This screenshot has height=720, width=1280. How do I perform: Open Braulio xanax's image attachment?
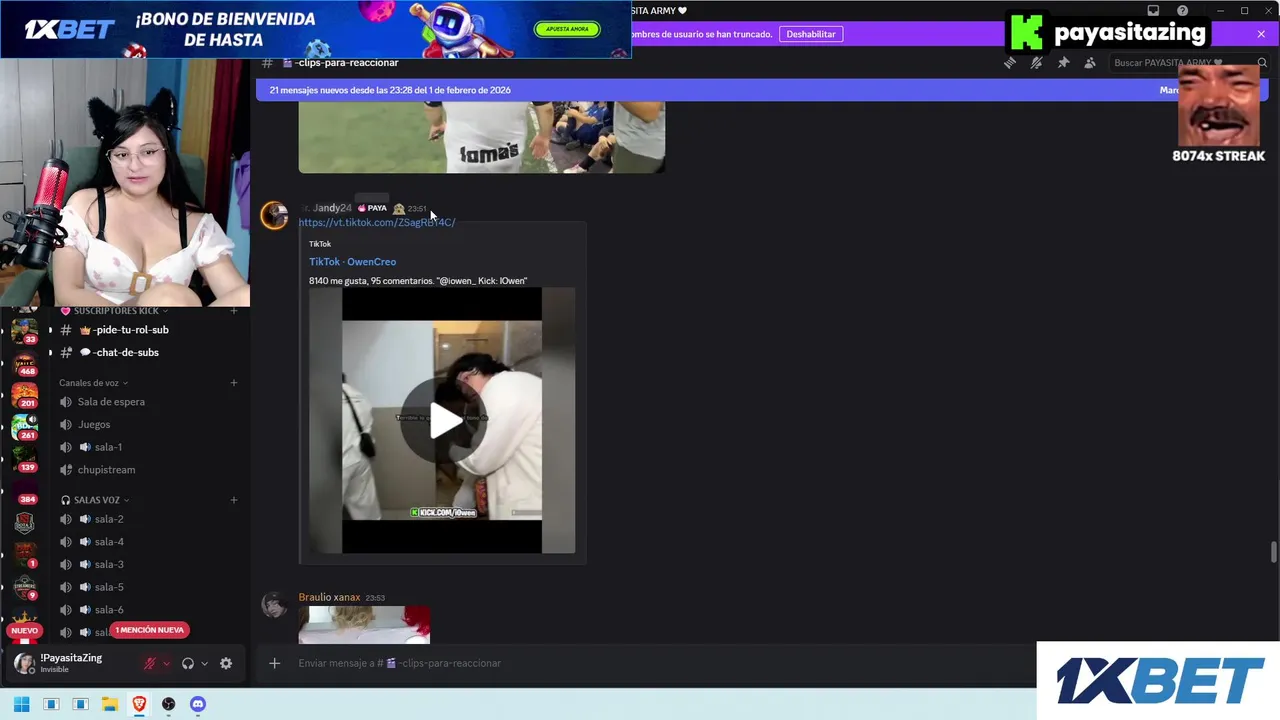coord(364,625)
